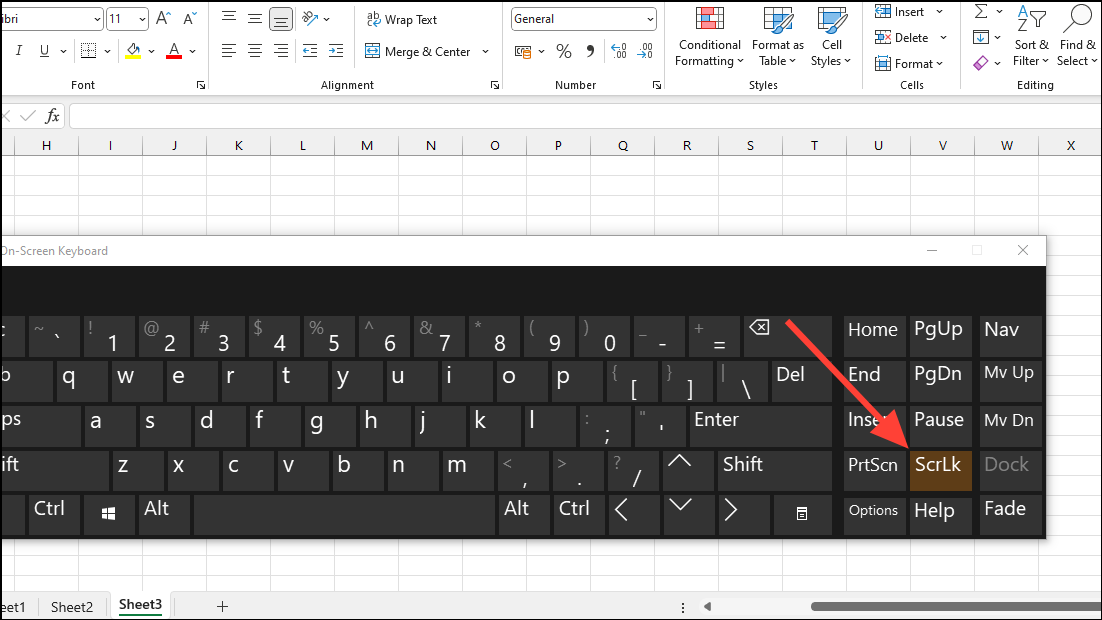
Task: Toggle italic formatting
Action: (19, 50)
